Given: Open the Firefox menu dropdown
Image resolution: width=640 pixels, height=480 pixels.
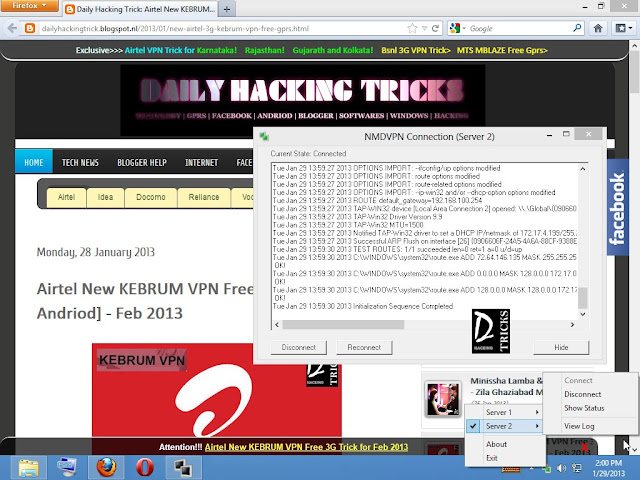Looking at the screenshot, I should pyautogui.click(x=29, y=6).
